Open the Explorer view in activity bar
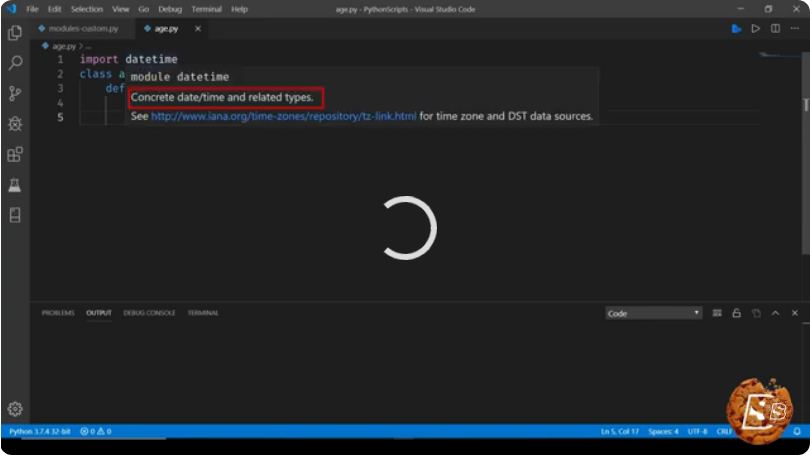Image resolution: width=810 pixels, height=455 pixels. coord(15,33)
